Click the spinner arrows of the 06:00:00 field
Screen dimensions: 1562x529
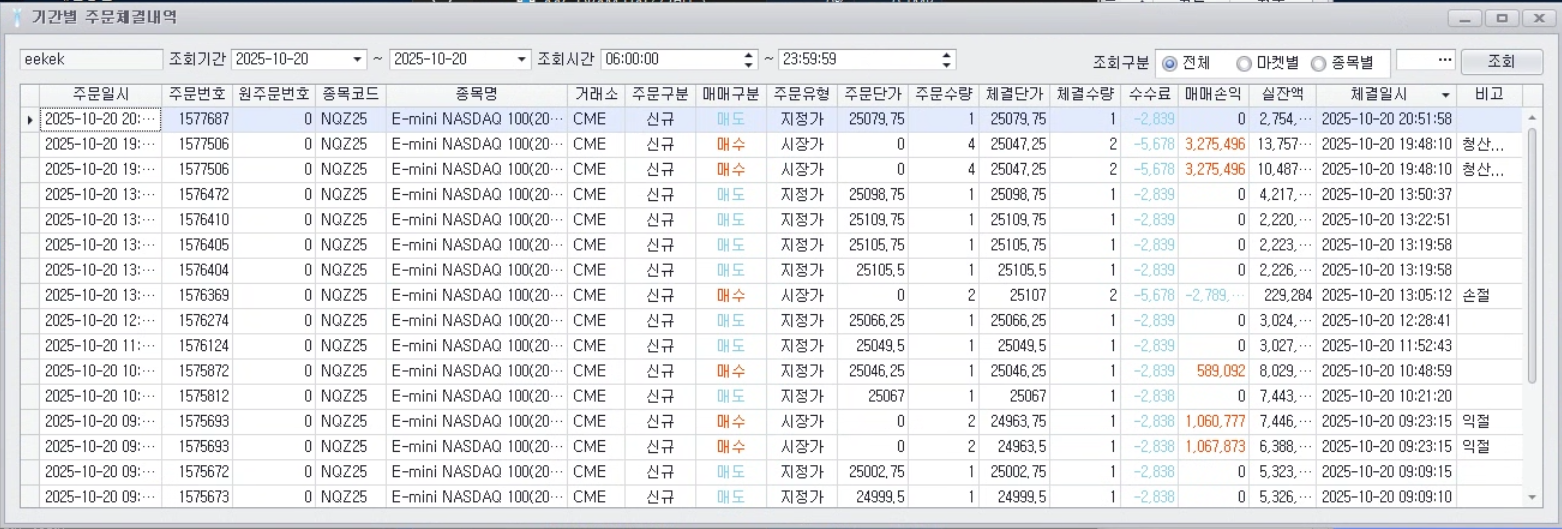pos(751,60)
